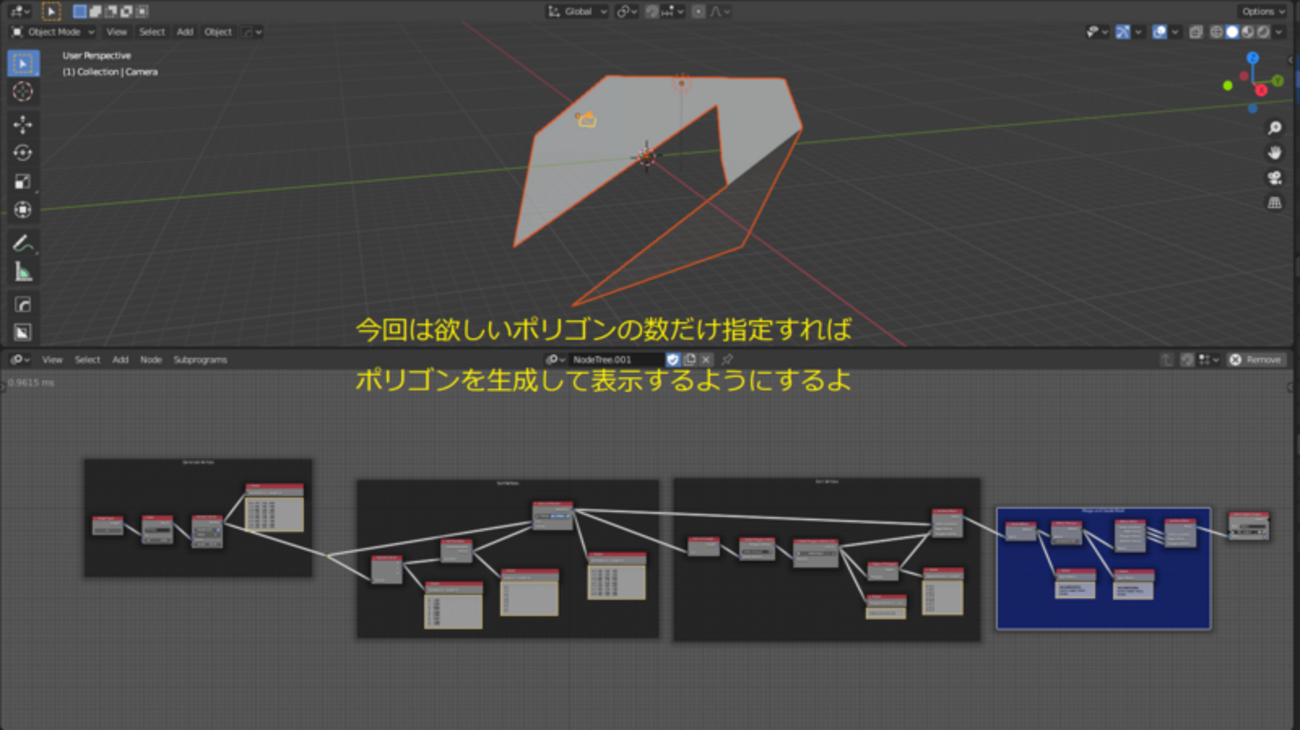Open the Object Mode dropdown
Image resolution: width=1300 pixels, height=730 pixels.
[52, 32]
